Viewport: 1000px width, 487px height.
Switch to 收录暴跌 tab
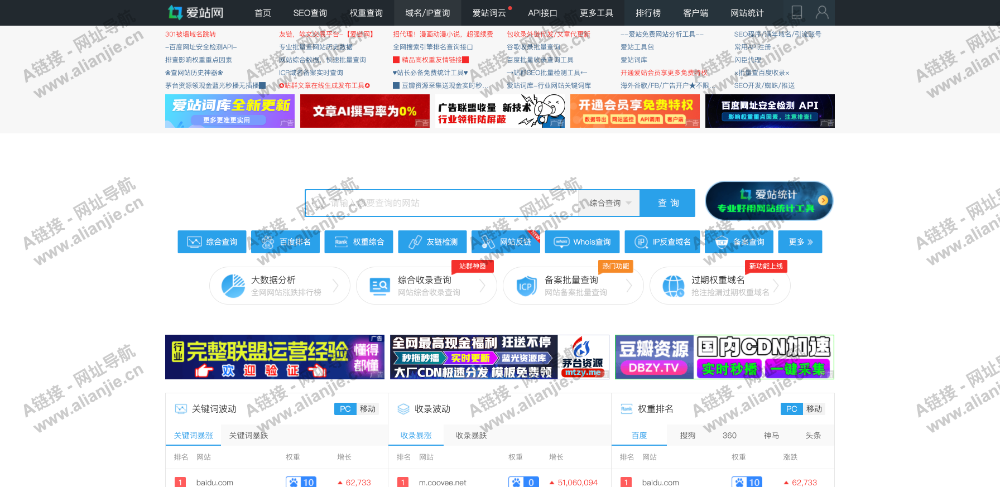coord(471,435)
